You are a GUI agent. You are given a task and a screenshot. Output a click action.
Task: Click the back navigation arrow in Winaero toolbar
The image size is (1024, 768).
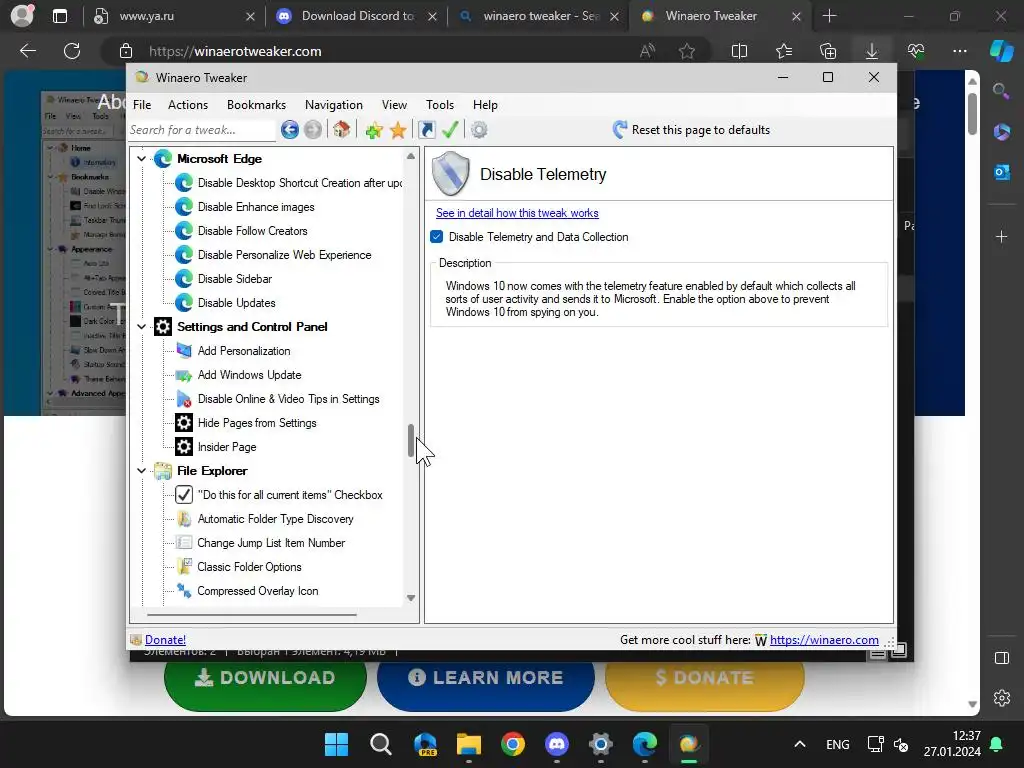tap(290, 130)
